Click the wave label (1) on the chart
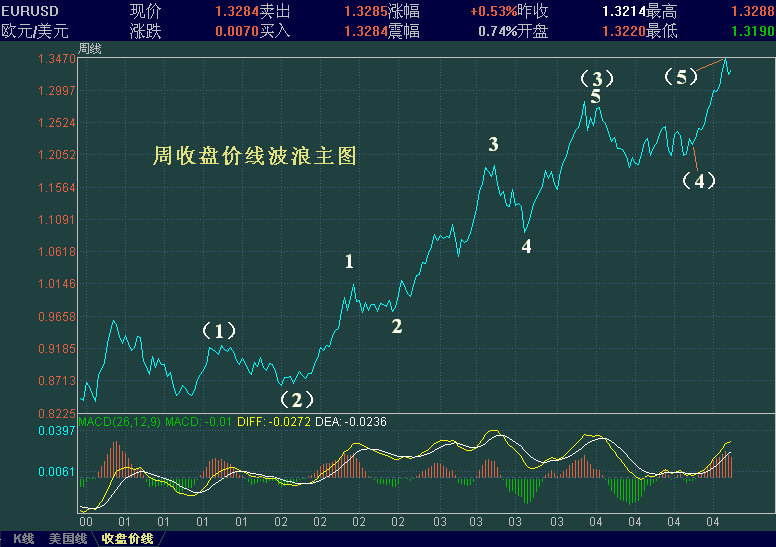The height and width of the screenshot is (547, 776). [219, 331]
